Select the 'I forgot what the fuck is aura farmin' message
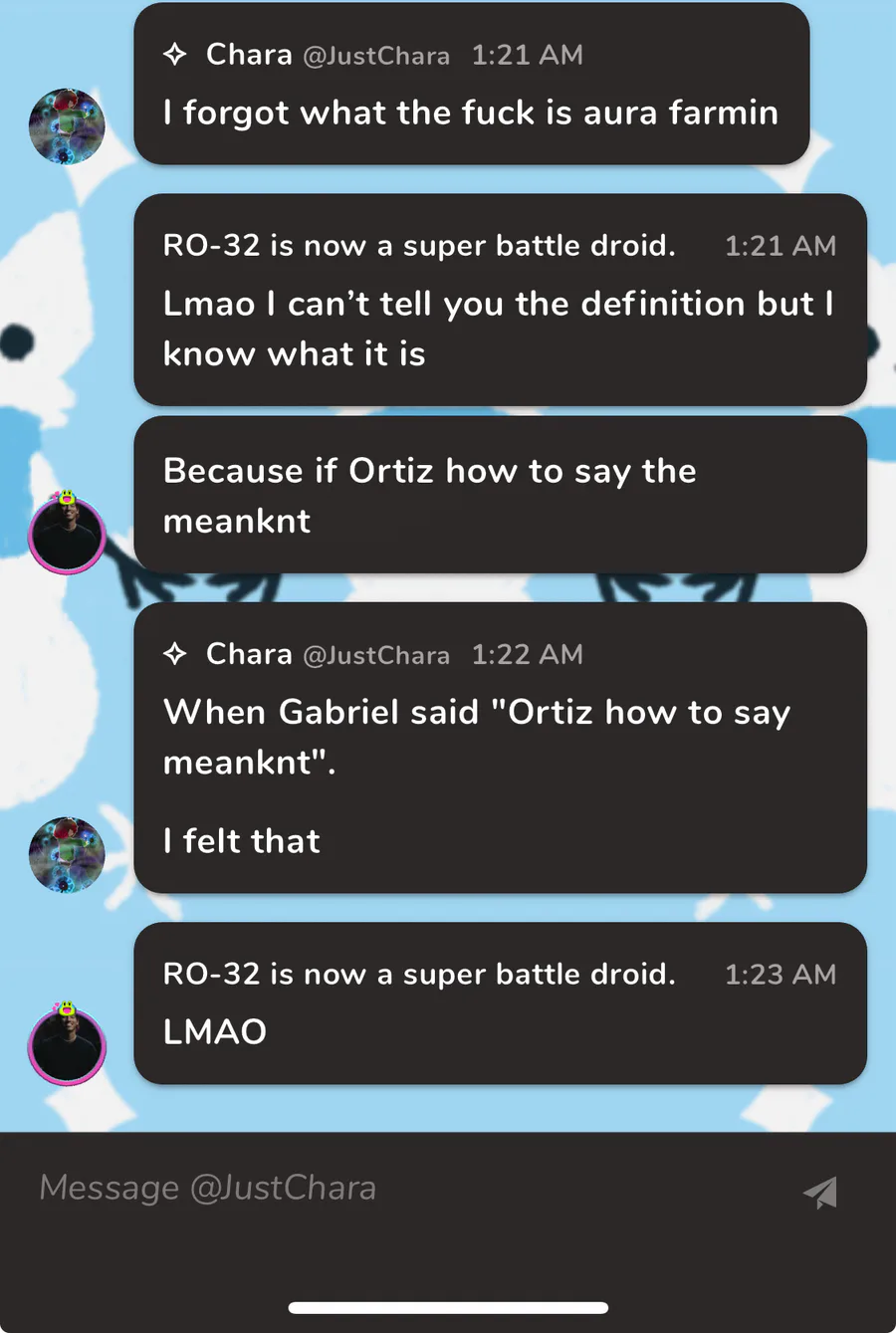 point(471,113)
